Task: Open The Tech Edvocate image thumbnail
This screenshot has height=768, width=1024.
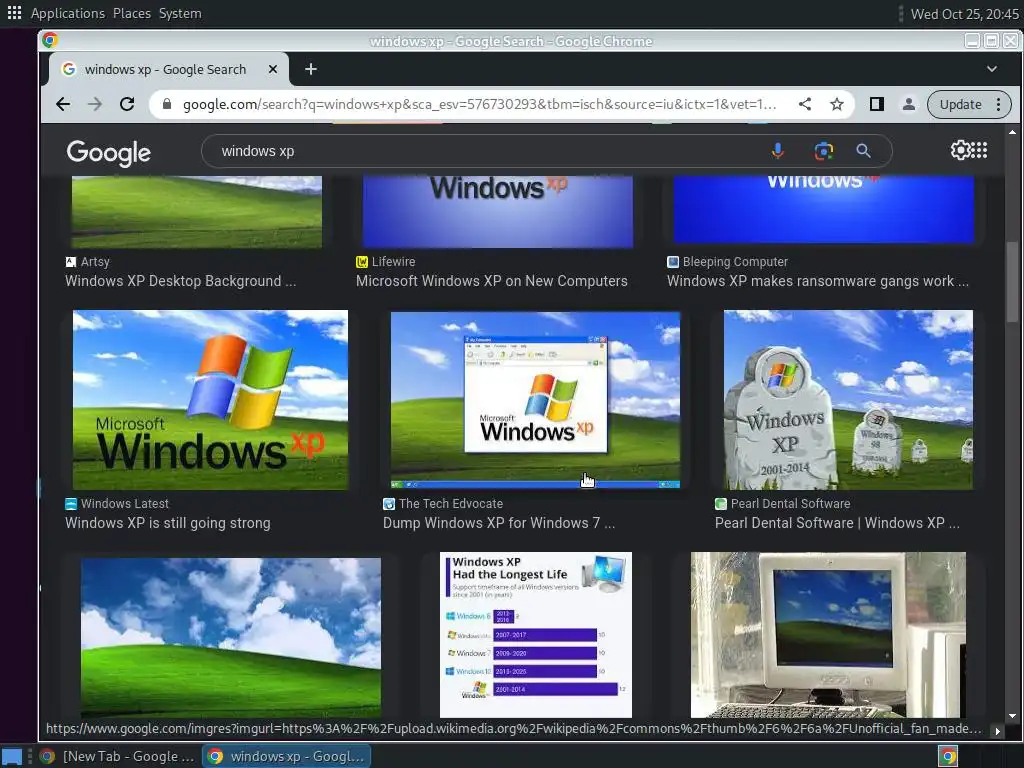Action: click(535, 400)
